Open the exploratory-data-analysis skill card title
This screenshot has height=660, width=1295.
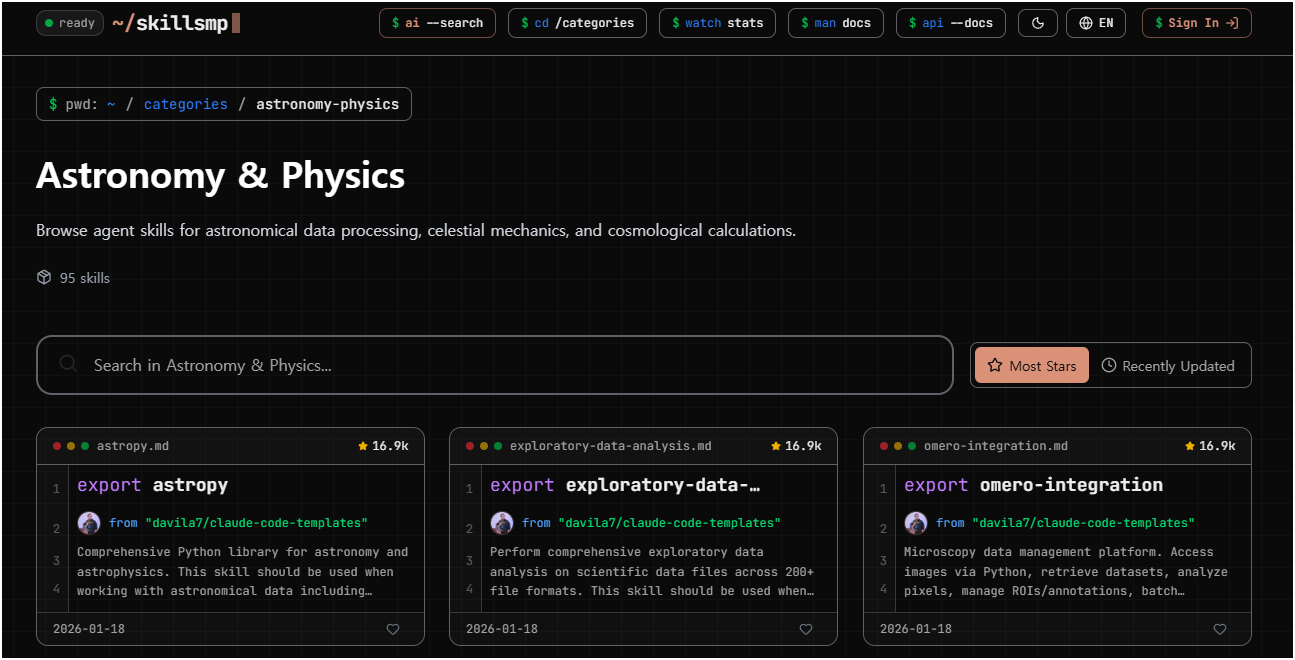pos(662,485)
